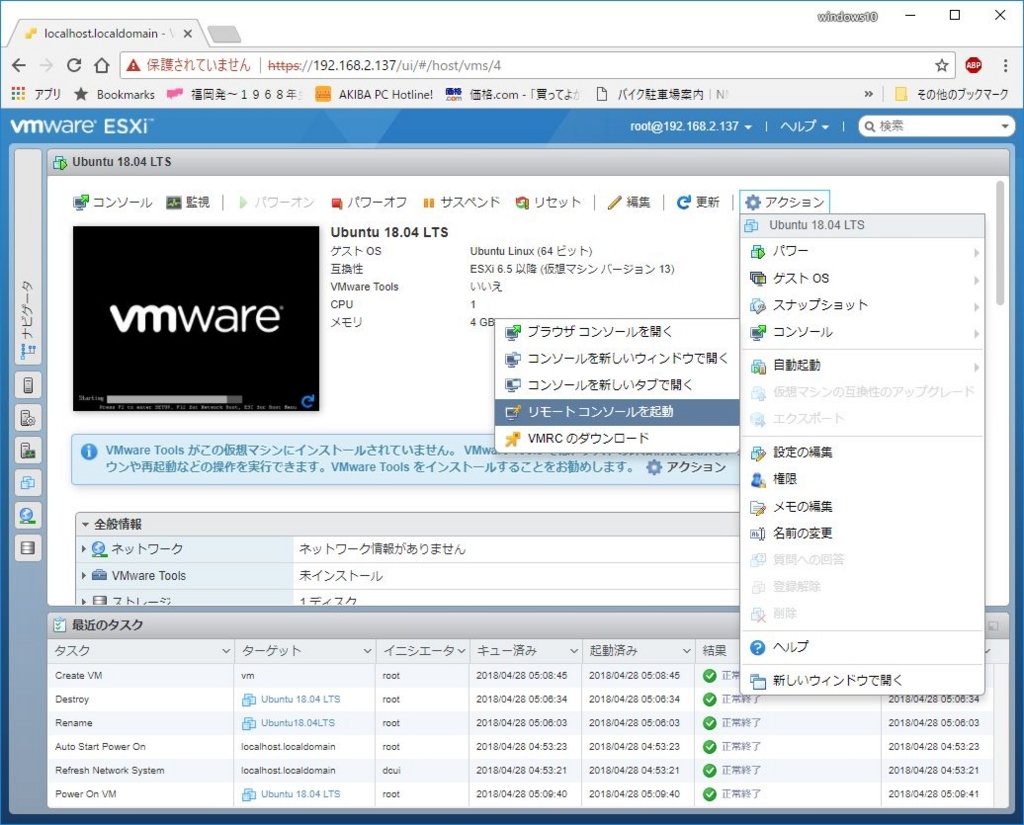
Task: Select VMRC のダウンロード entry
Action: [617, 438]
